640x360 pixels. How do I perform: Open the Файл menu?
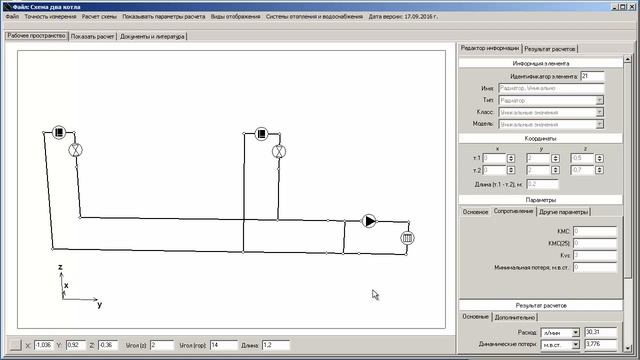[12, 17]
